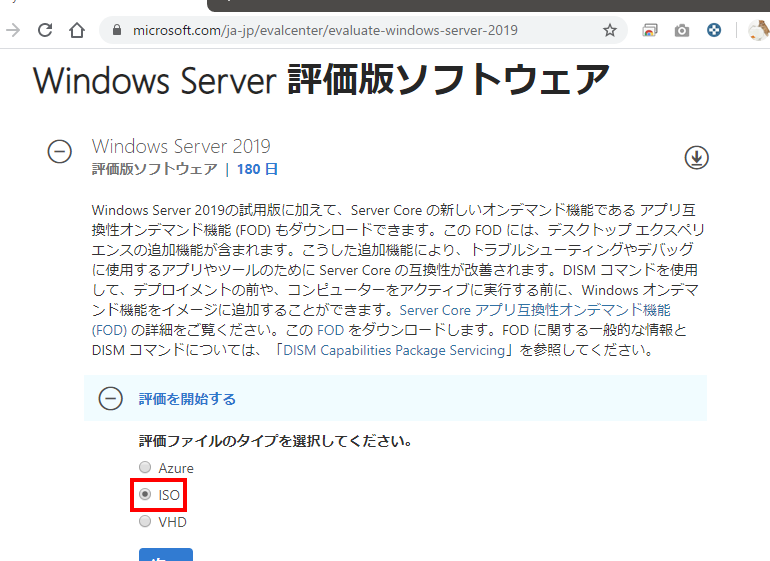Collapse the Windows Server 2019 section
The height and width of the screenshot is (561, 770).
59,151
